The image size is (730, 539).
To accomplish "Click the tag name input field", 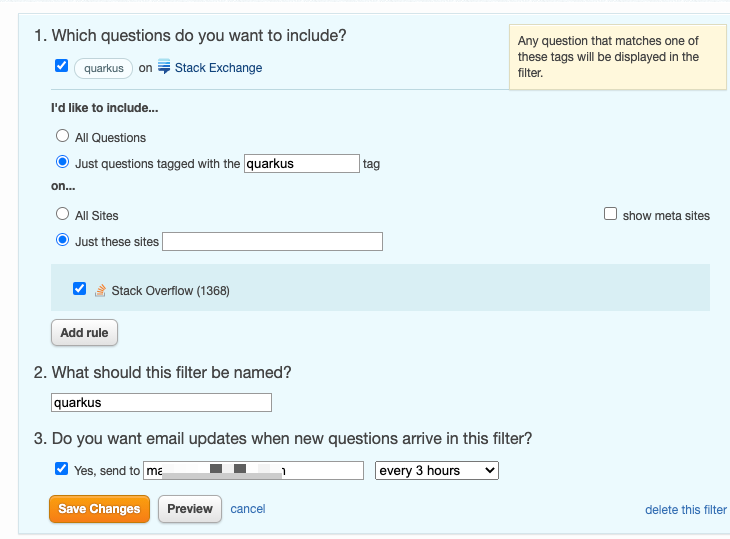I will [301, 163].
